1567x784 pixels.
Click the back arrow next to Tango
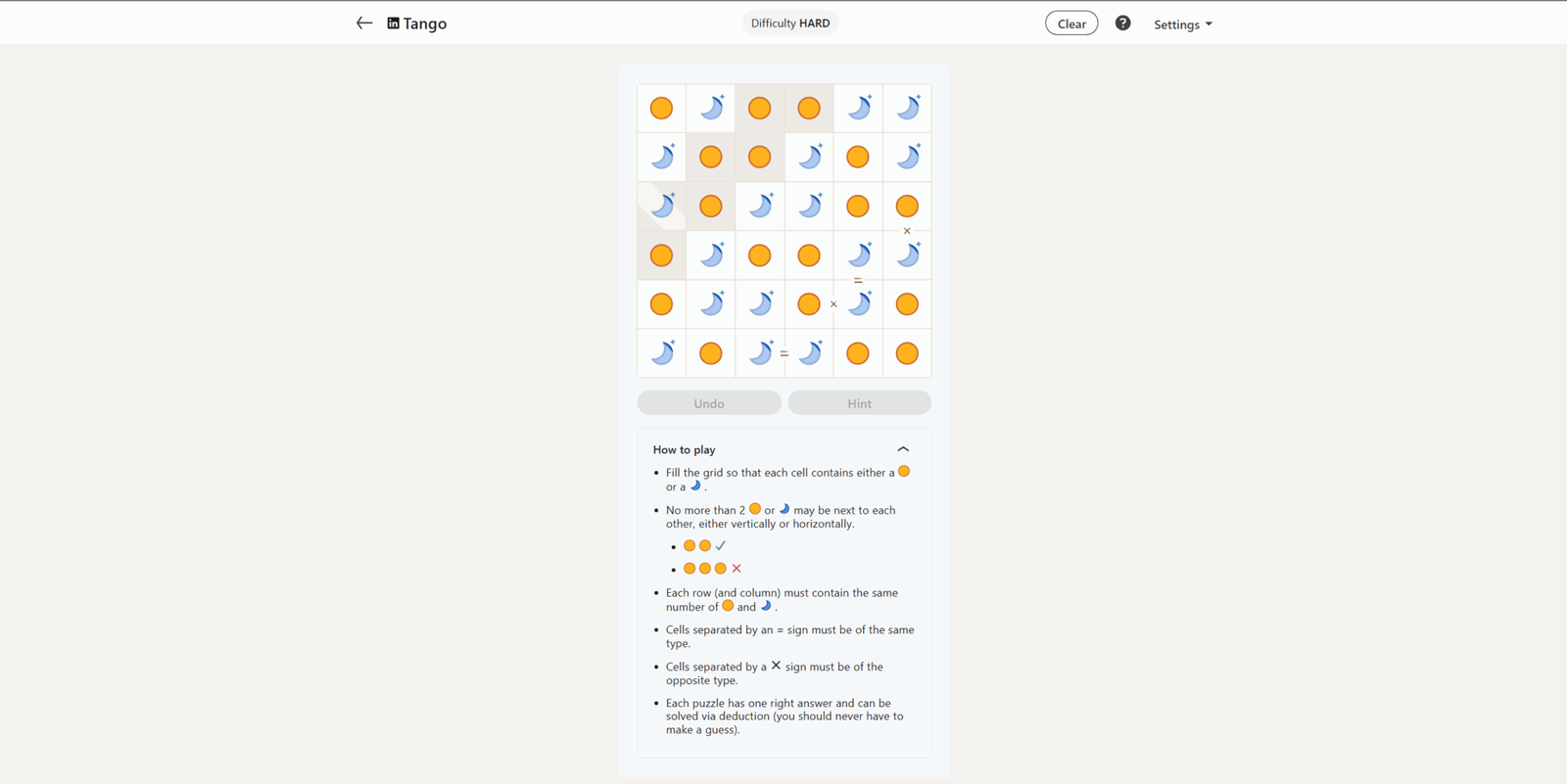(x=364, y=23)
